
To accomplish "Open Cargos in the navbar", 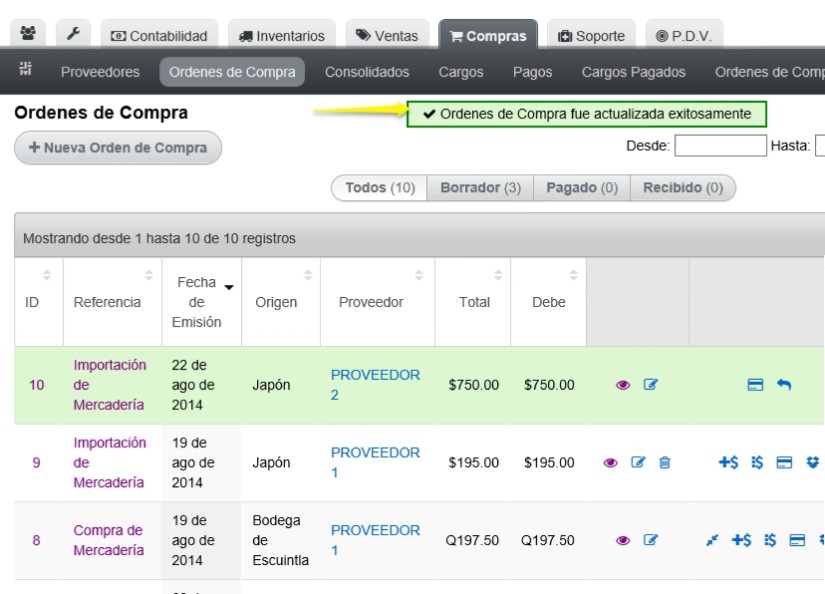I will tap(461, 72).
